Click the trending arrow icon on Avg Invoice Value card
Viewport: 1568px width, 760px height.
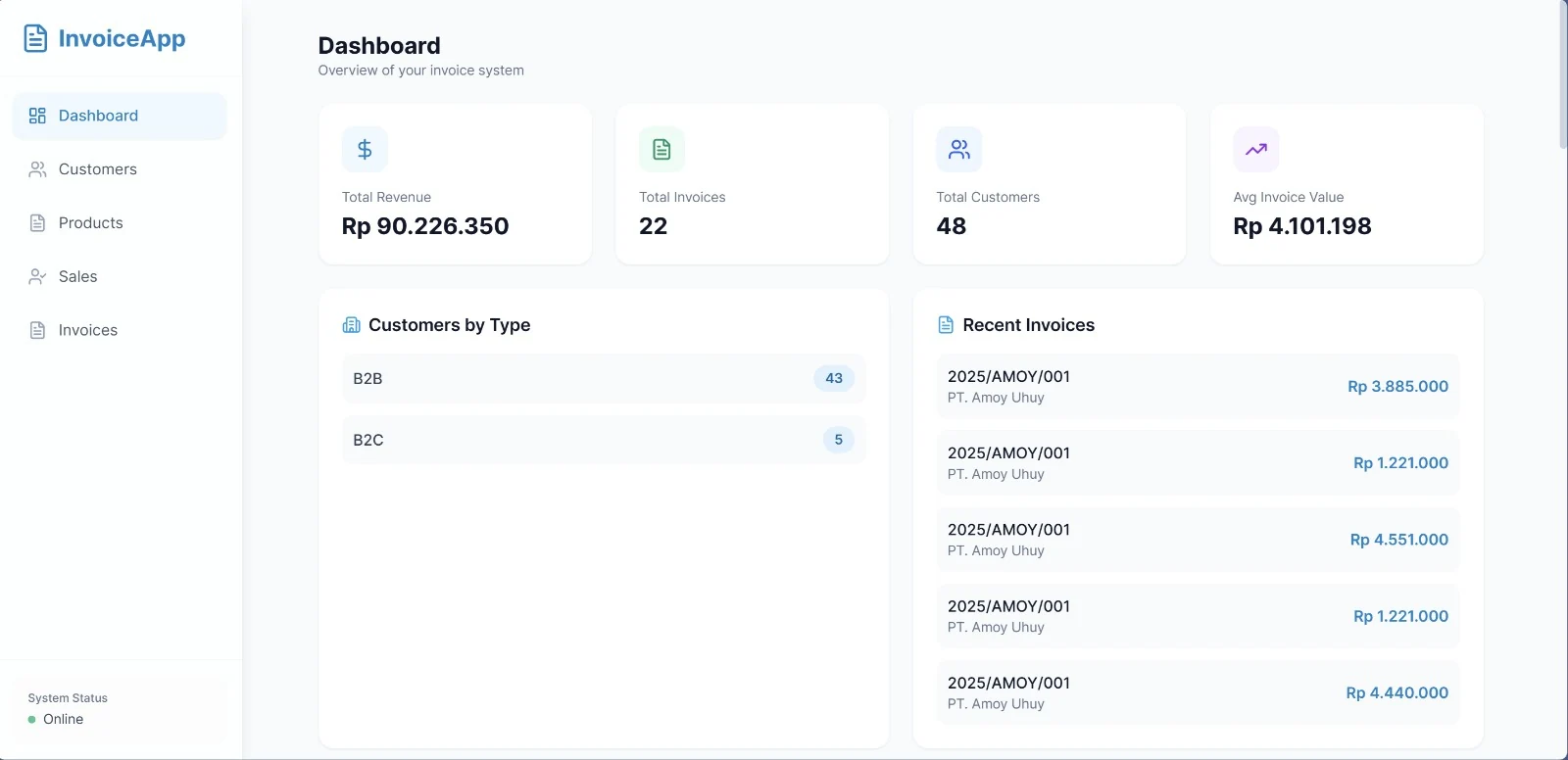(1256, 149)
